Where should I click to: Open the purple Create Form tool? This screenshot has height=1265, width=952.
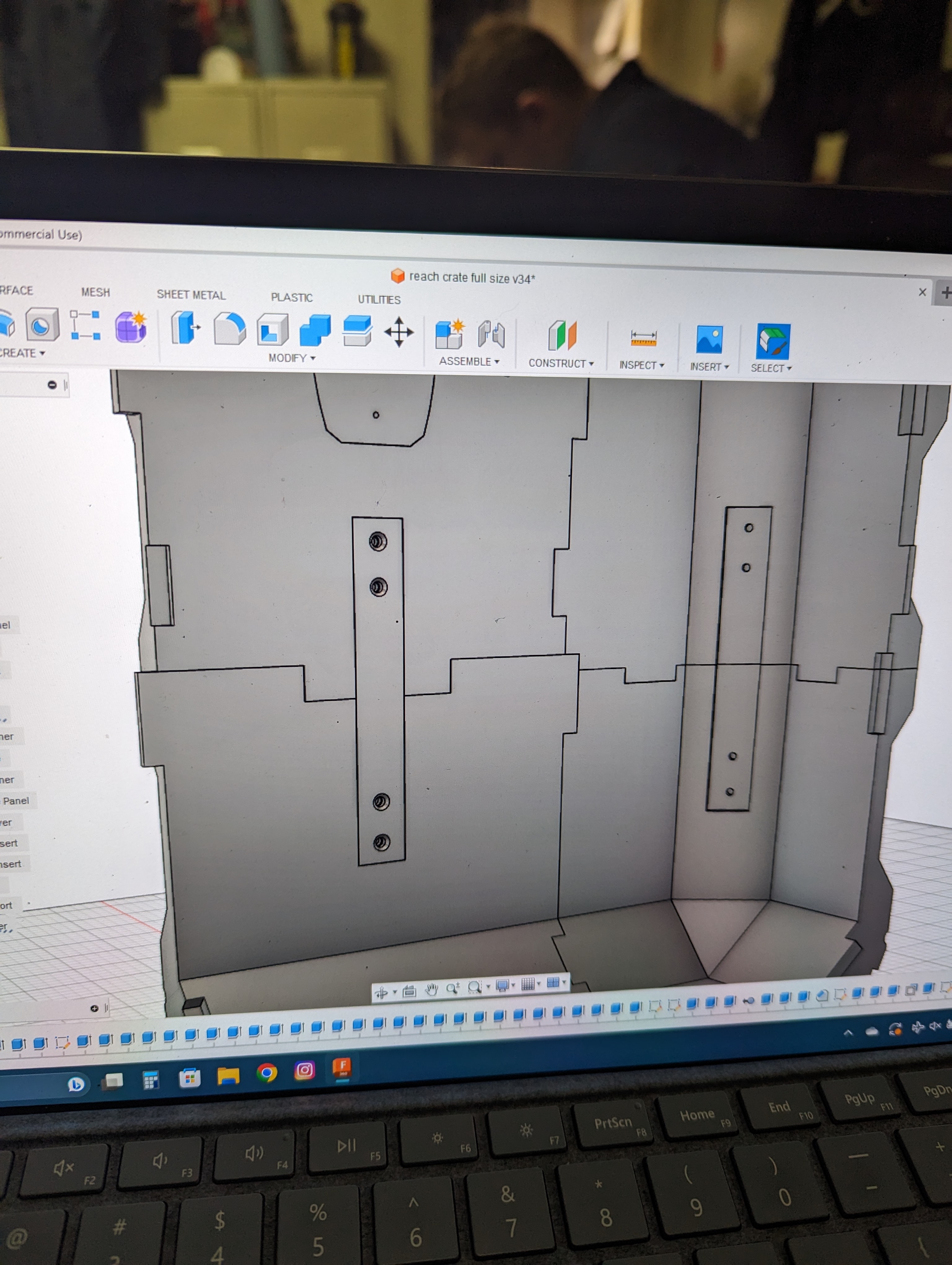131,326
